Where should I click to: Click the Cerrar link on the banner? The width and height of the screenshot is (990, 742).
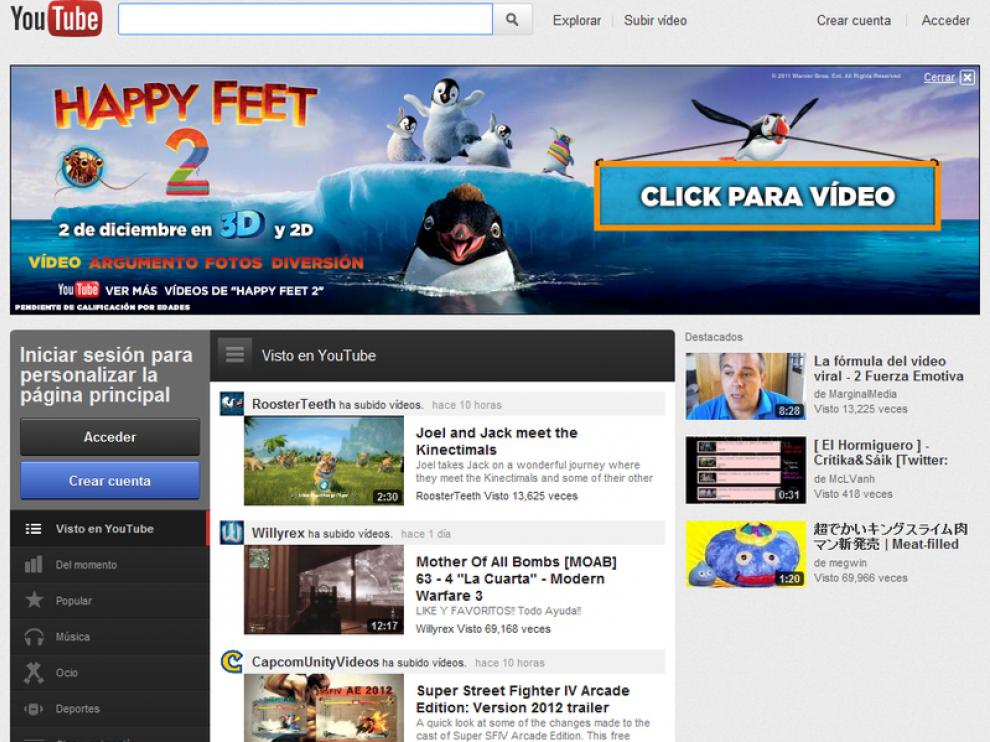coord(939,77)
